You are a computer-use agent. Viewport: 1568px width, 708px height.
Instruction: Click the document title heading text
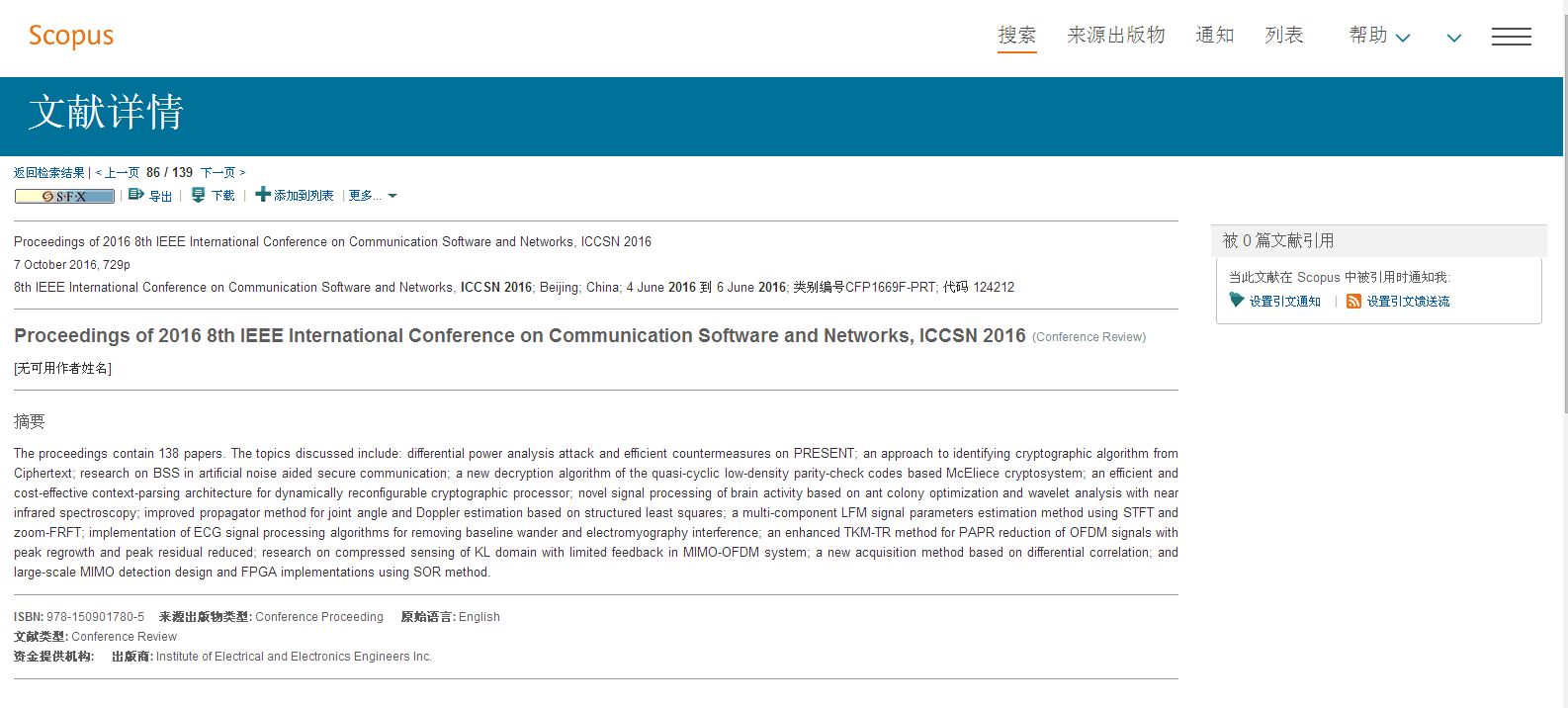pos(520,335)
